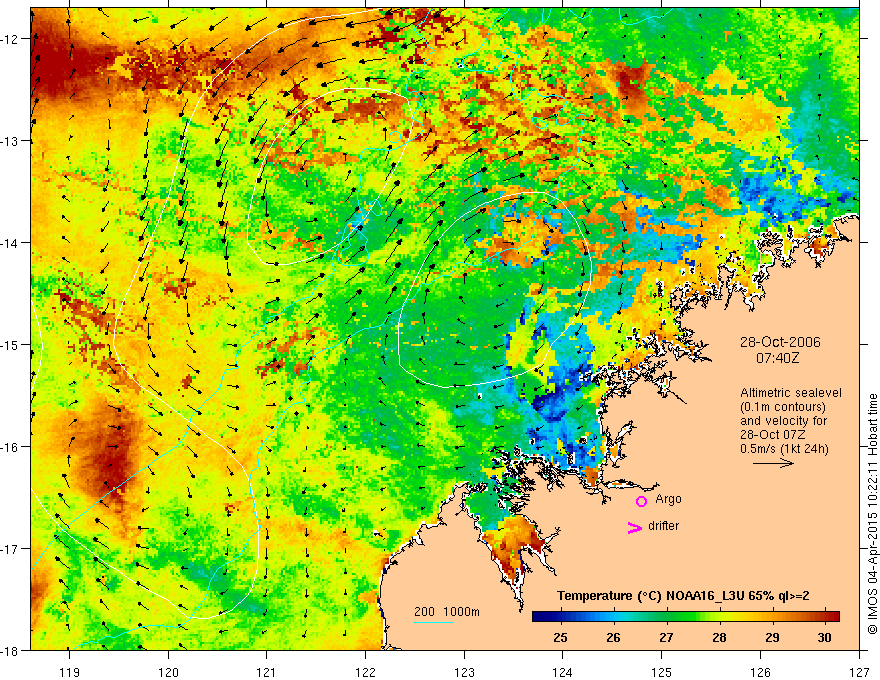Click the '25' colorbar tick label
The image size is (880, 680).
(x=560, y=638)
